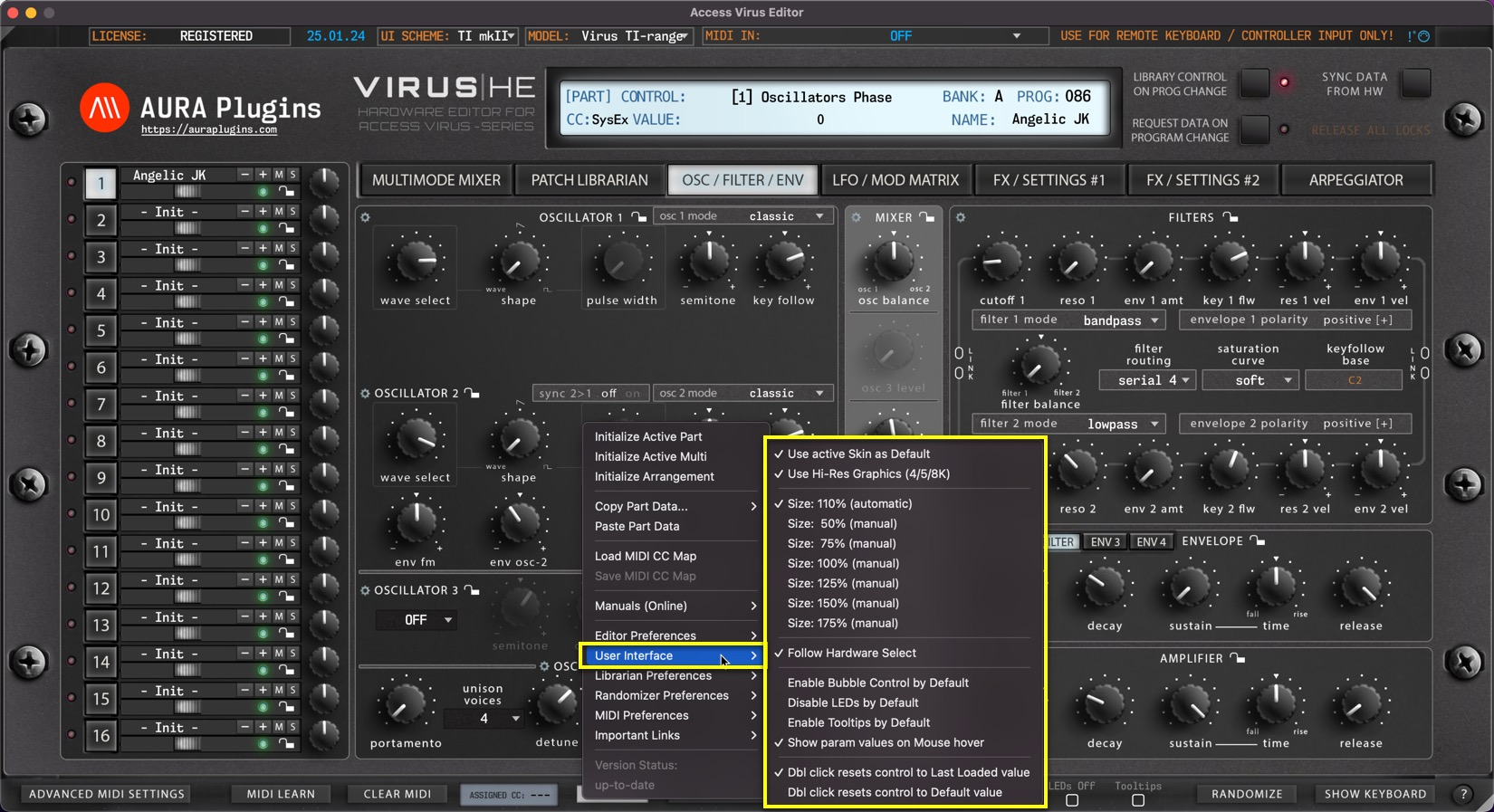Enable Use Hi-Res Graphics menu option
The image size is (1494, 812).
869,473
